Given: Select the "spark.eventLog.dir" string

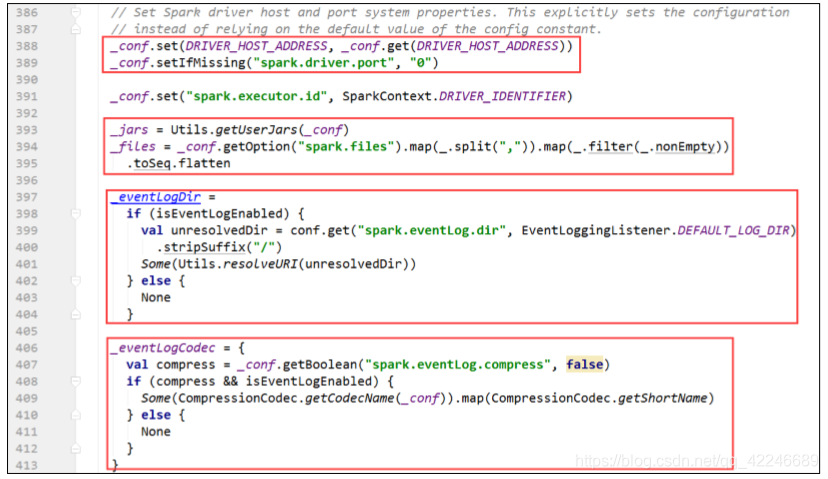Looking at the screenshot, I should [432, 231].
